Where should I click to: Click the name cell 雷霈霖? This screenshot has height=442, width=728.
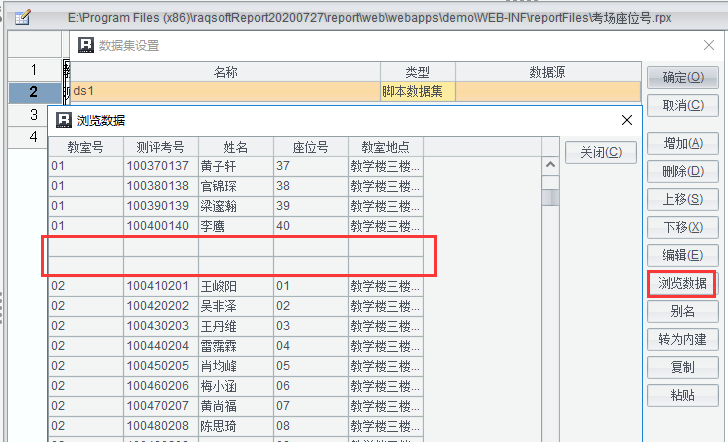tap(236, 346)
